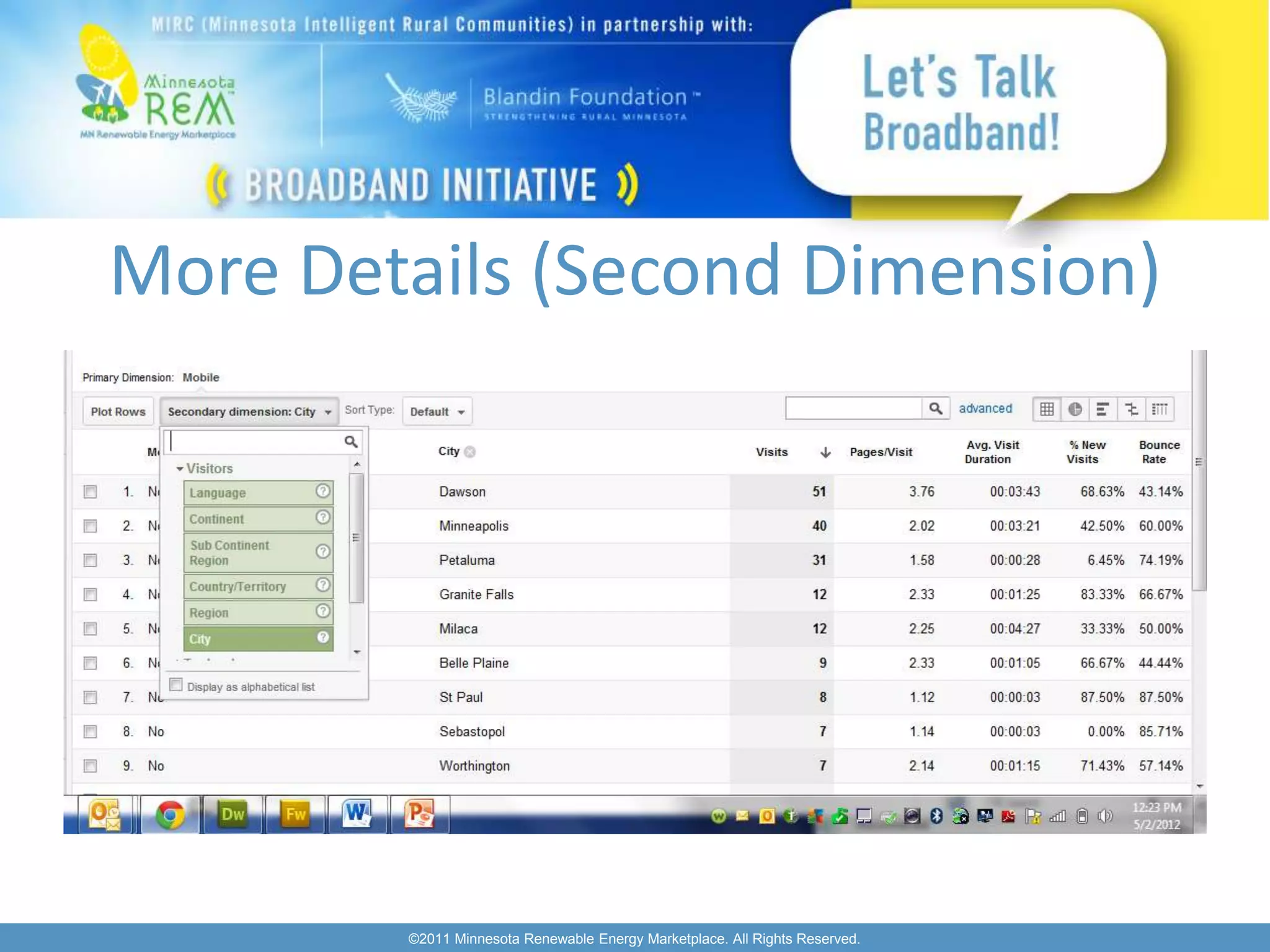
Task: Click the magnifier in the dimension search box
Action: 351,441
